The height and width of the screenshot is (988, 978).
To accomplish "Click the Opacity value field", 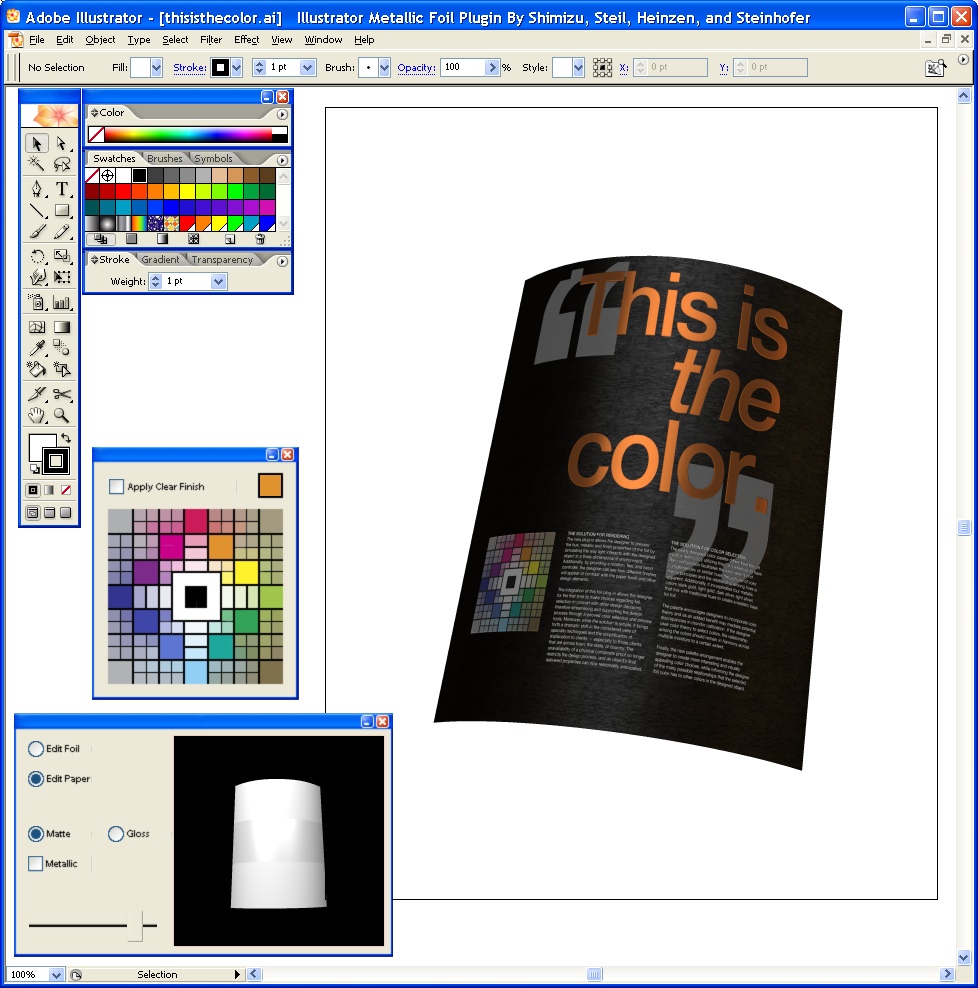I will tap(463, 67).
